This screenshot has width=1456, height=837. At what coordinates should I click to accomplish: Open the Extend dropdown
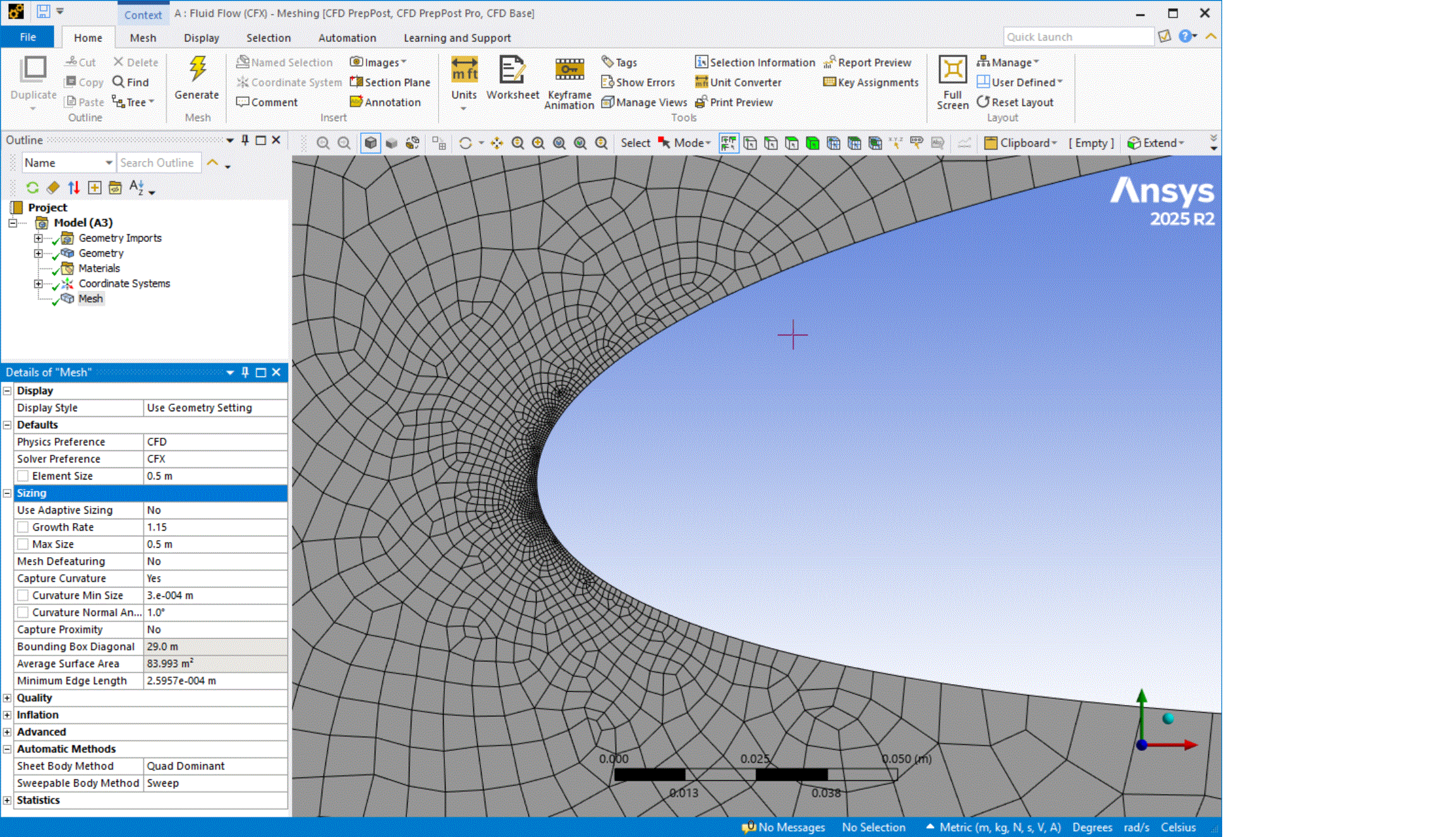[1156, 143]
